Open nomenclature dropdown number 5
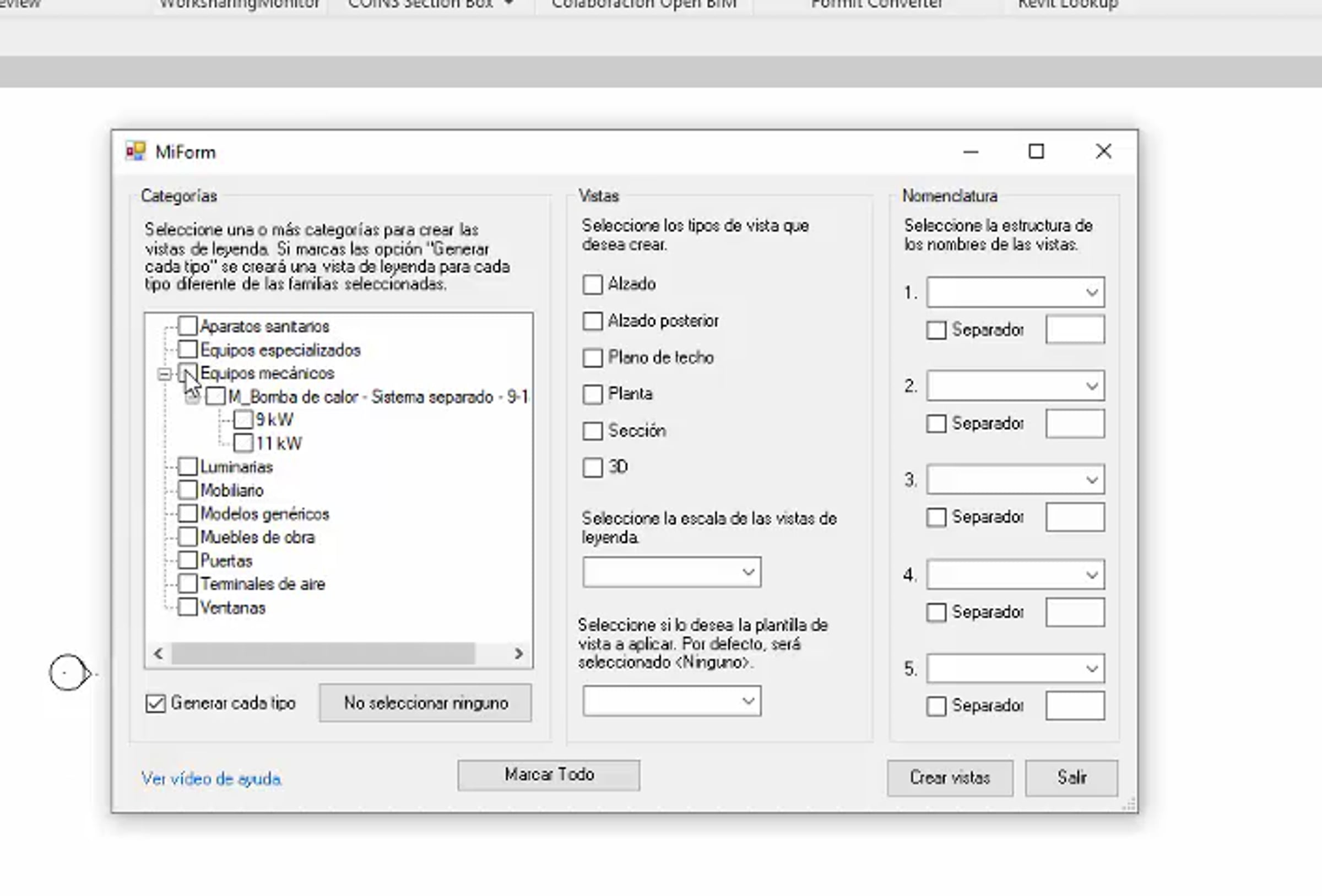 [1015, 669]
